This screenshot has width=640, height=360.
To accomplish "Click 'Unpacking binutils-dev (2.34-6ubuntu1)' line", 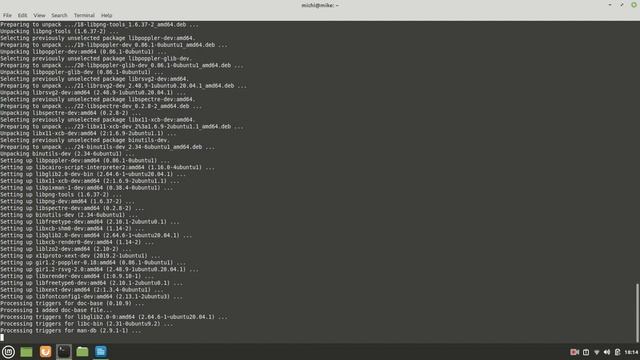I will pyautogui.click(x=66, y=154).
